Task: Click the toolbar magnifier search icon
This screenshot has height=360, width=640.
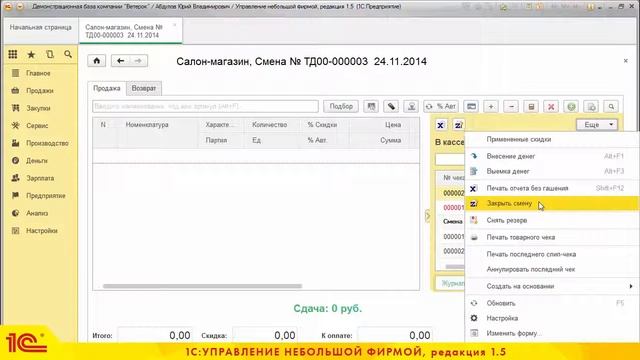Action: tap(611, 107)
